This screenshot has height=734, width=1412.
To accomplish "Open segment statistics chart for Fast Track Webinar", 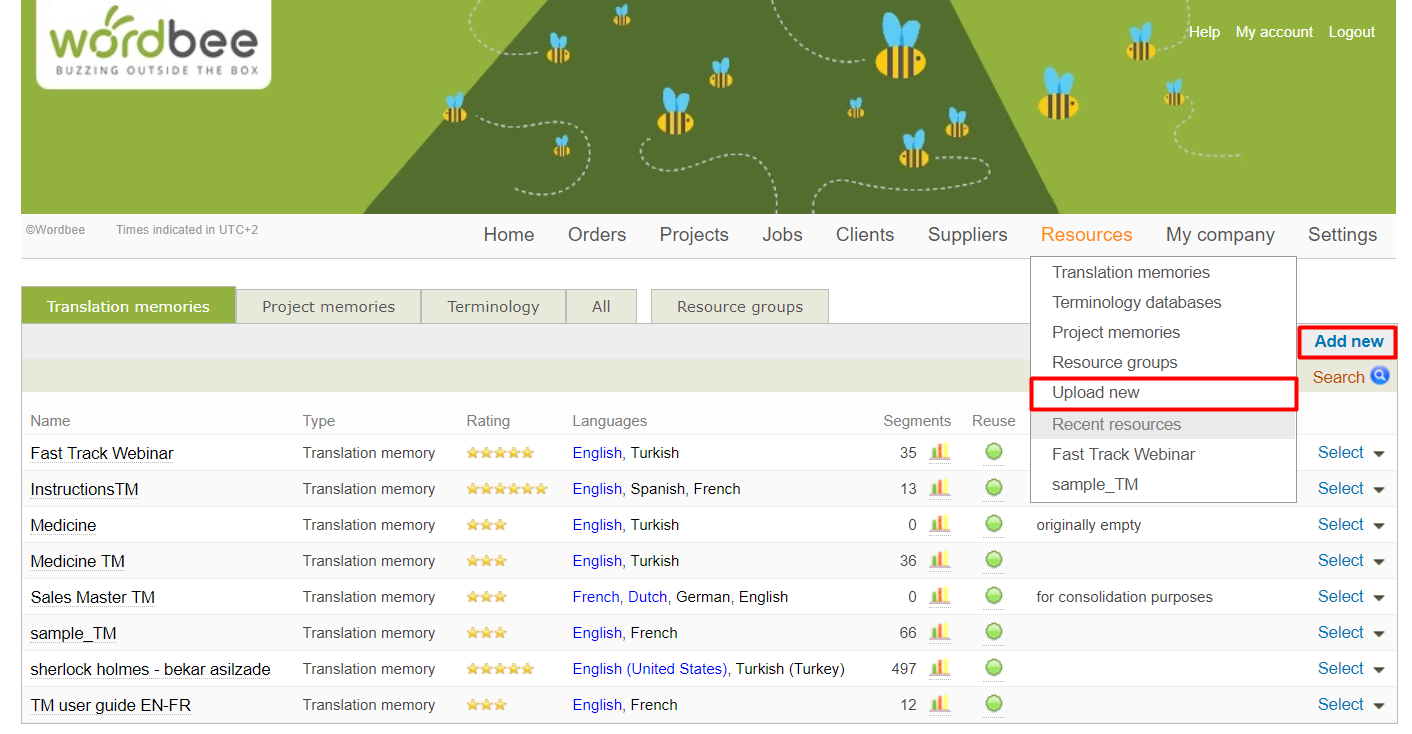I will click(x=939, y=452).
